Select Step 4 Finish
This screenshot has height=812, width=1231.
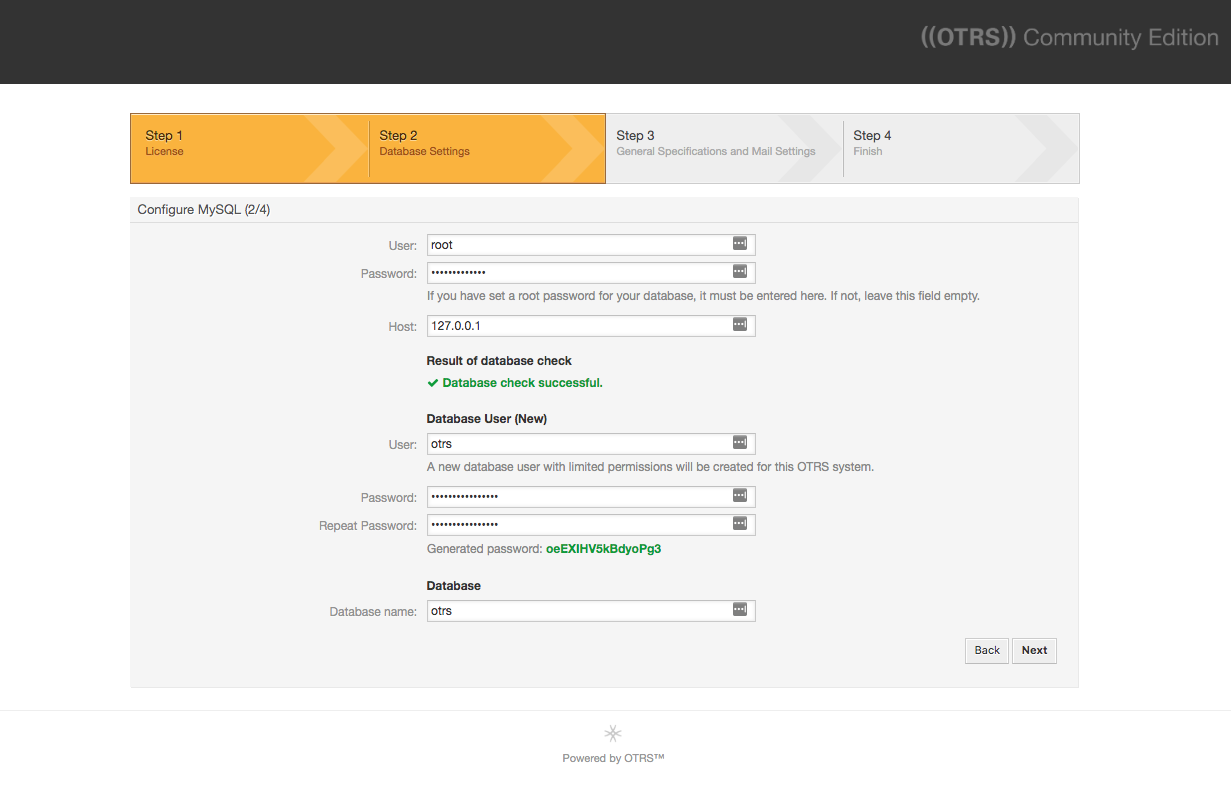(x=961, y=148)
